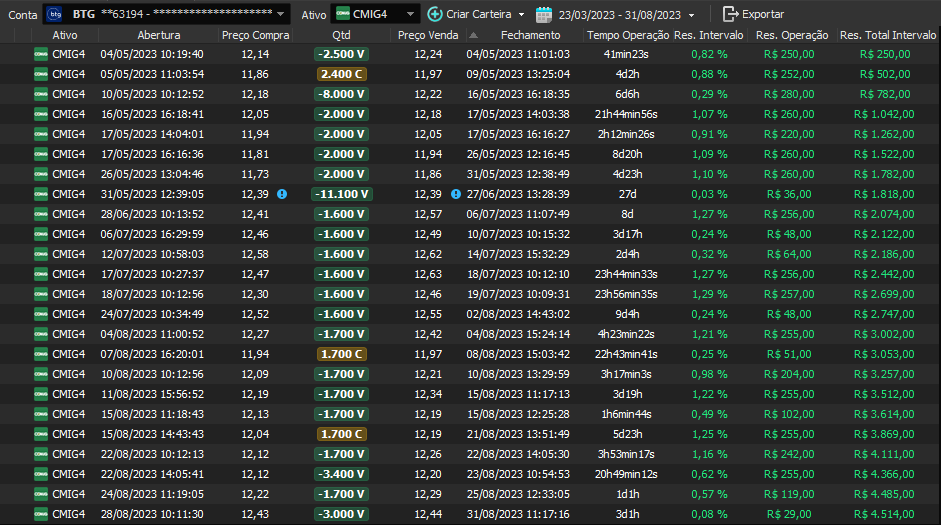
Task: Click the Exportar export icon
Action: (x=730, y=14)
